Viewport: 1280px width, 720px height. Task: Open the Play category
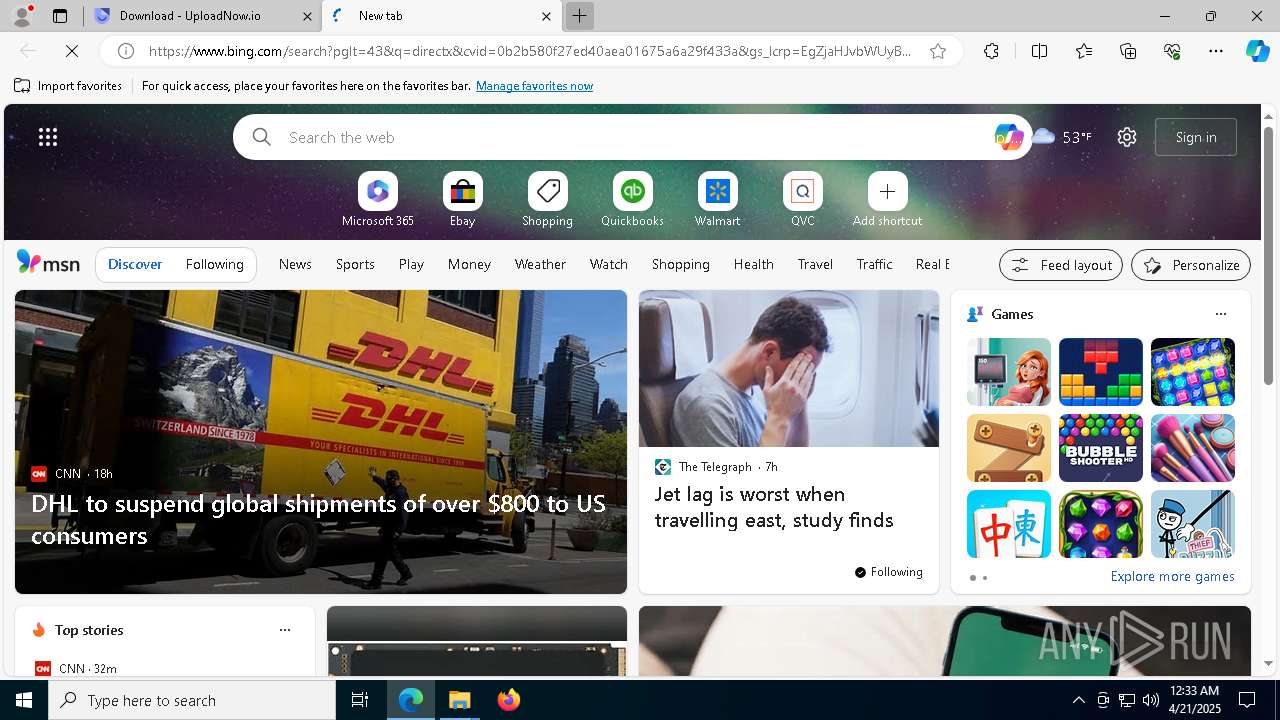tap(411, 264)
